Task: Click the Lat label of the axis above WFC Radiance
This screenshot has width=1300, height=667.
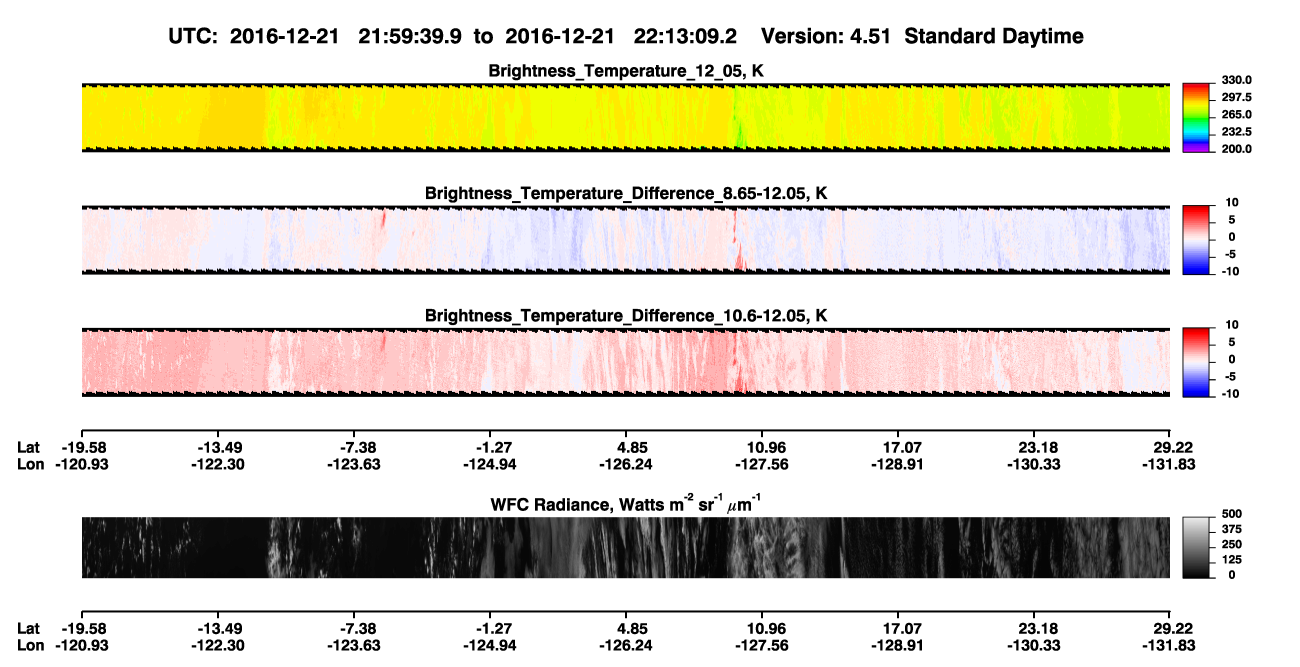Action: click(29, 447)
